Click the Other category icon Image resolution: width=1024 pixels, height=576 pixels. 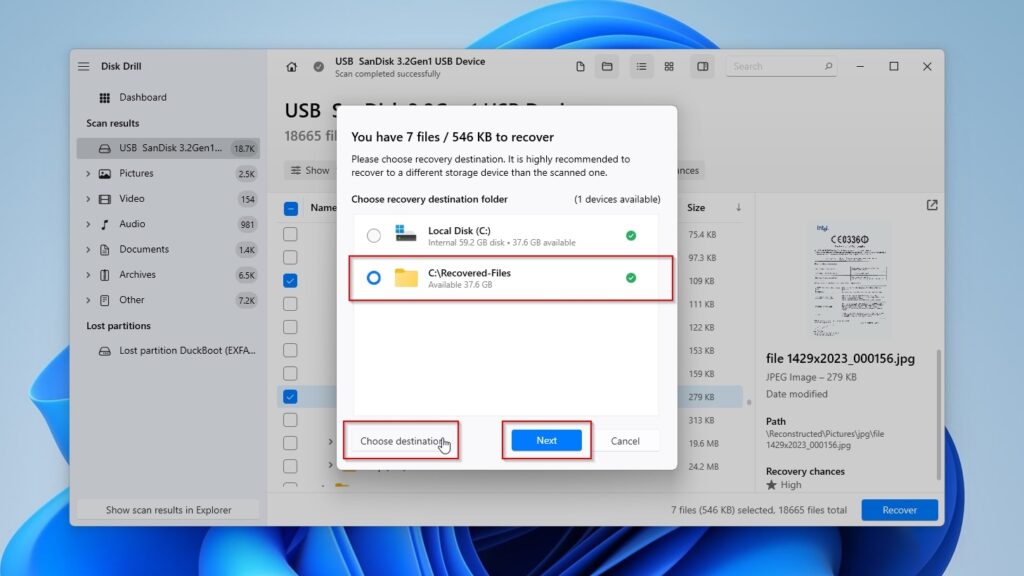pyautogui.click(x=104, y=300)
